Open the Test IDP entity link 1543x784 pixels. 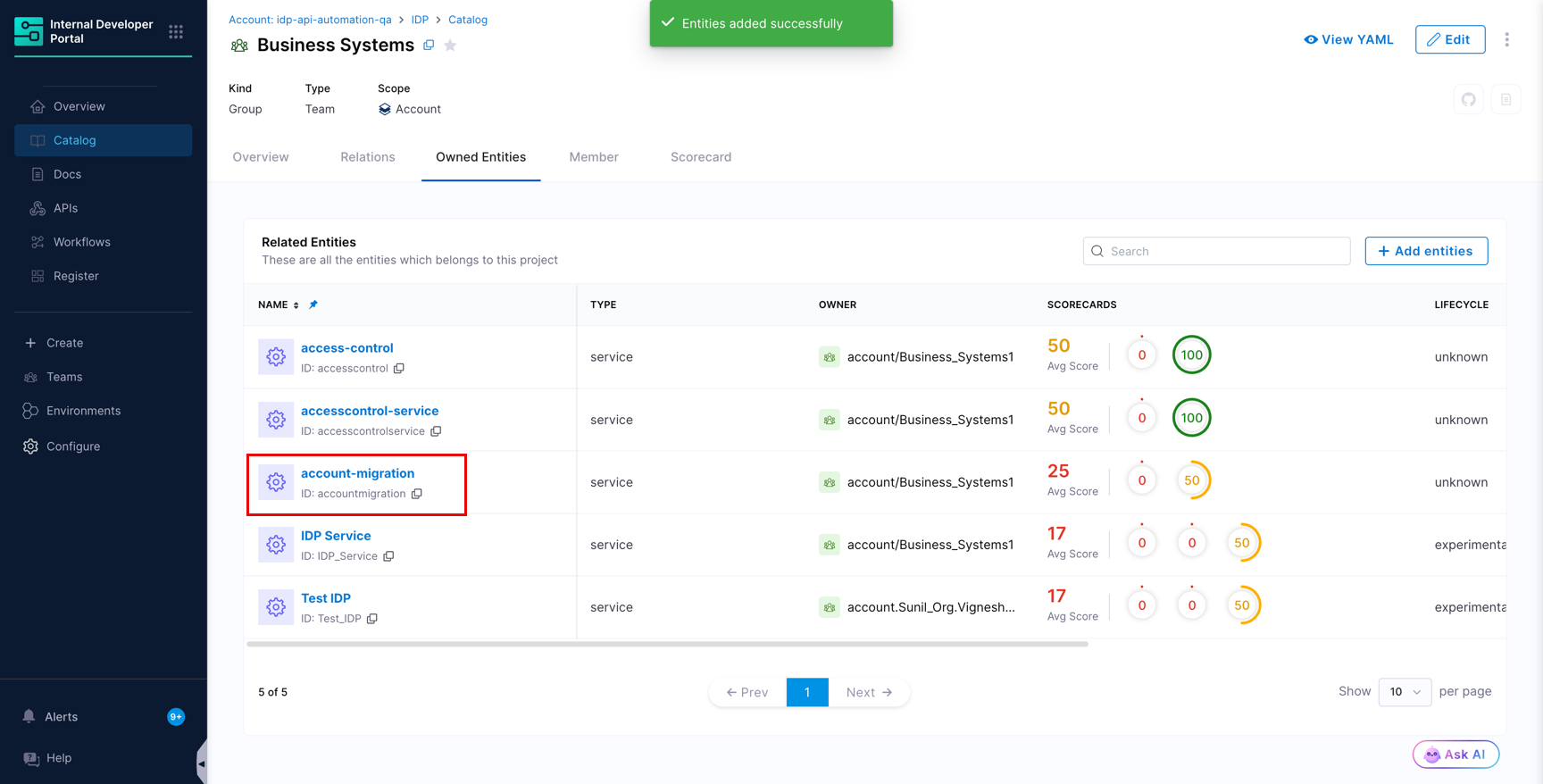pos(326,598)
